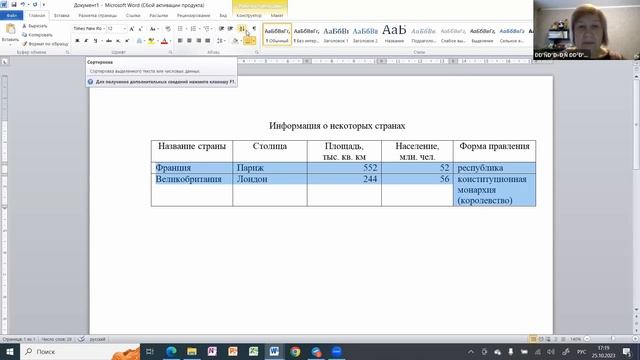
Task: Apply the Обычный style
Action: tap(277, 34)
